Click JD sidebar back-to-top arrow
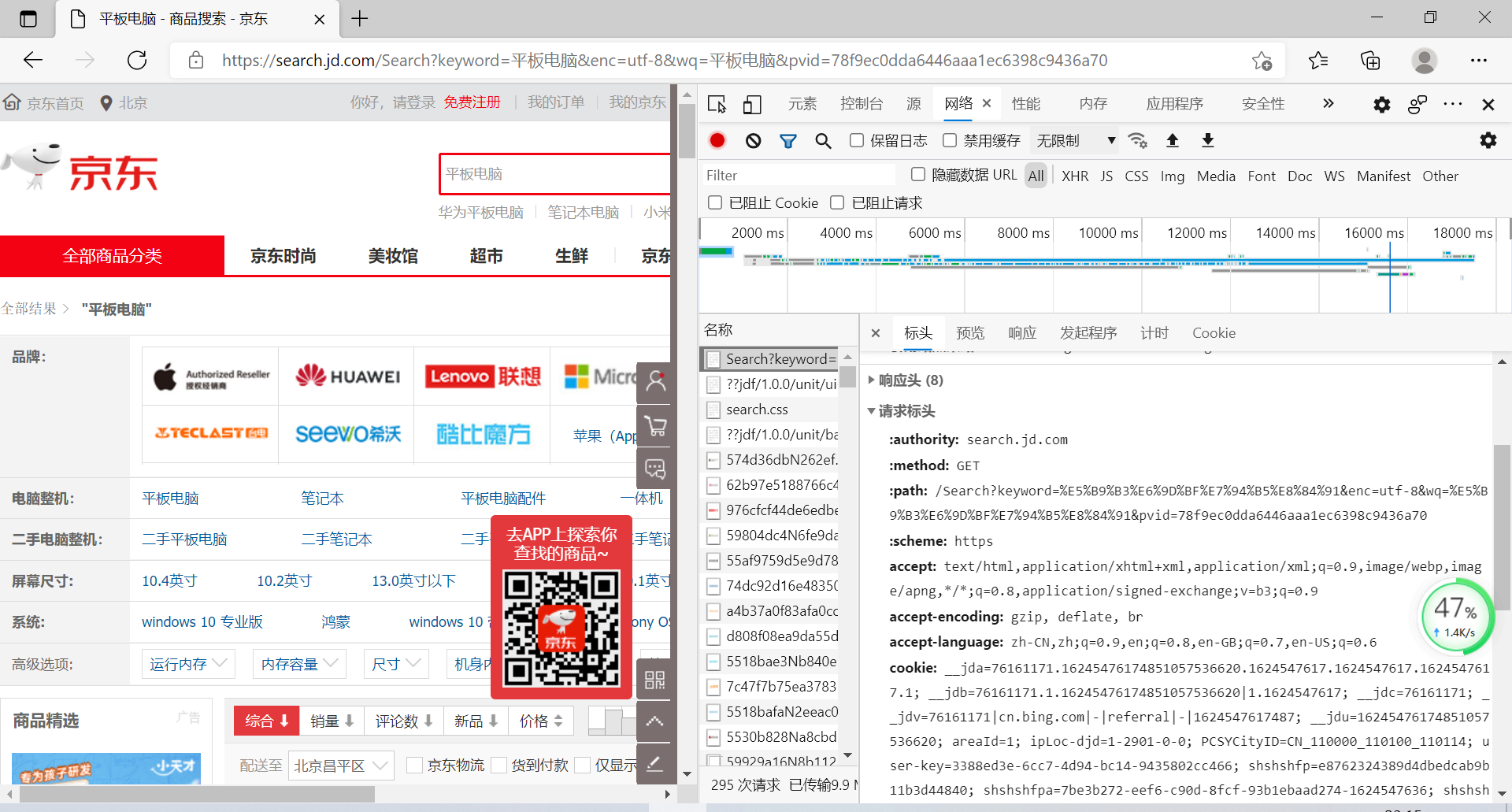Screen dimensions: 1512x812 click(655, 721)
